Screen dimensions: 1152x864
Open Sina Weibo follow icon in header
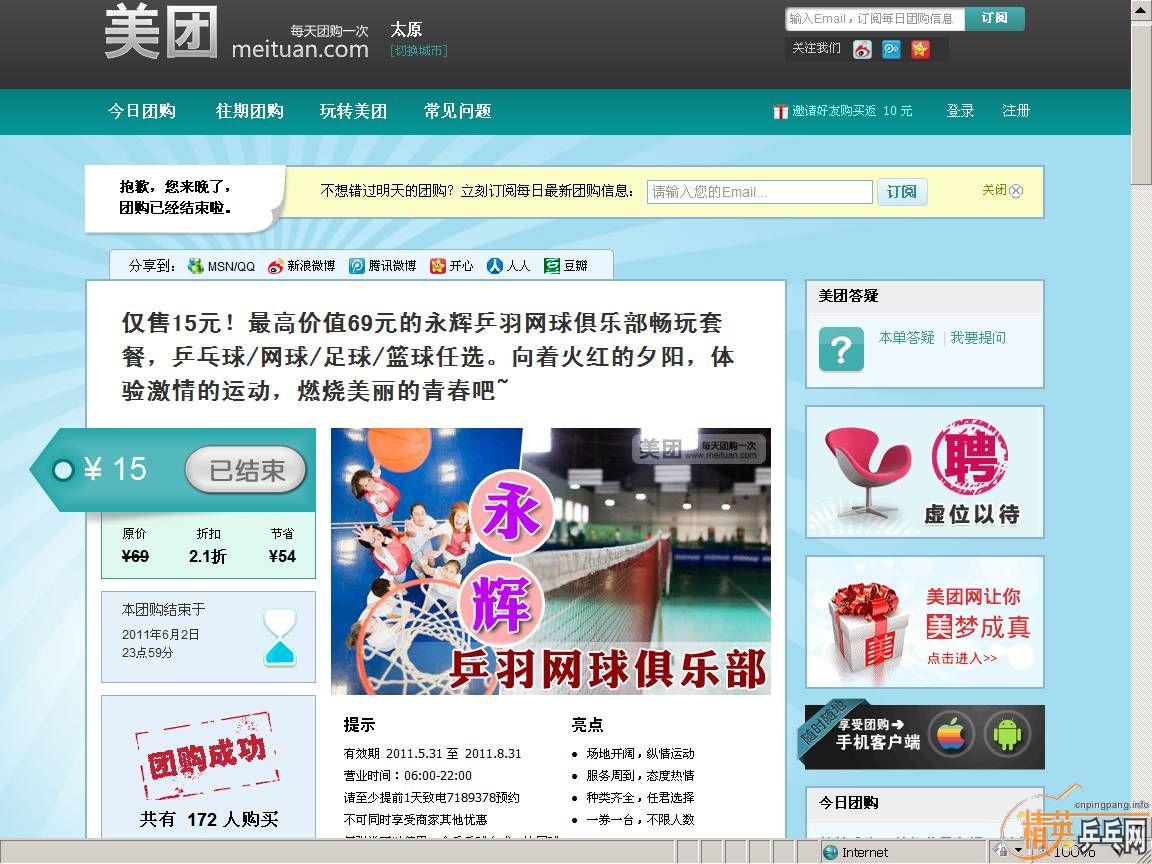coord(863,49)
